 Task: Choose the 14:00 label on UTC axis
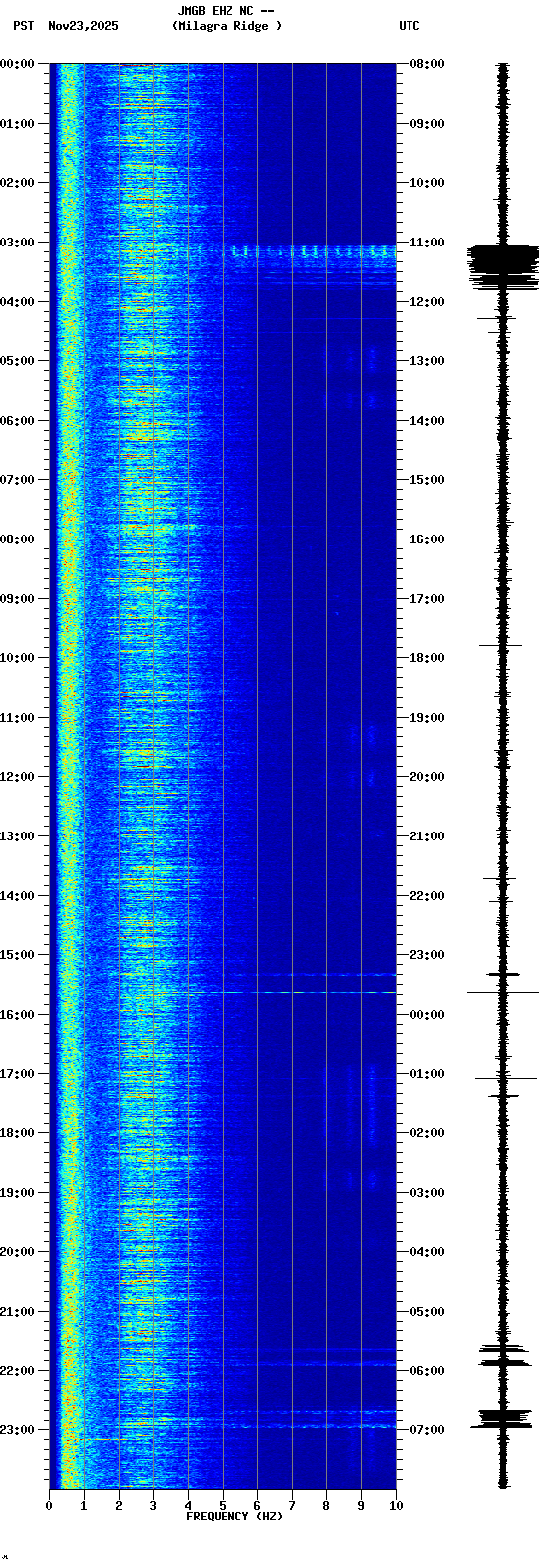[426, 421]
